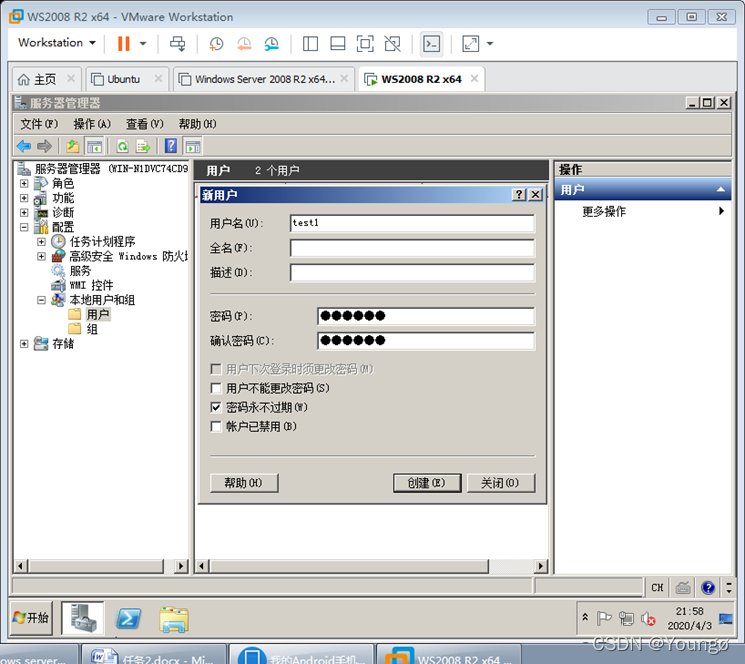Screen dimensions: 745x664
Task: Stretch the guest display
Action: tap(470, 44)
